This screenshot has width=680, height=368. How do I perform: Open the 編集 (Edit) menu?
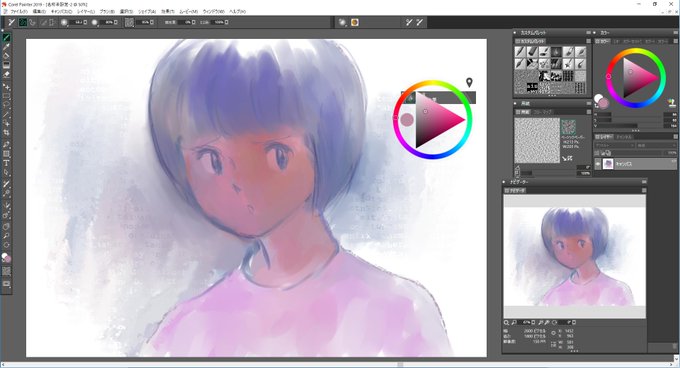tap(39, 12)
